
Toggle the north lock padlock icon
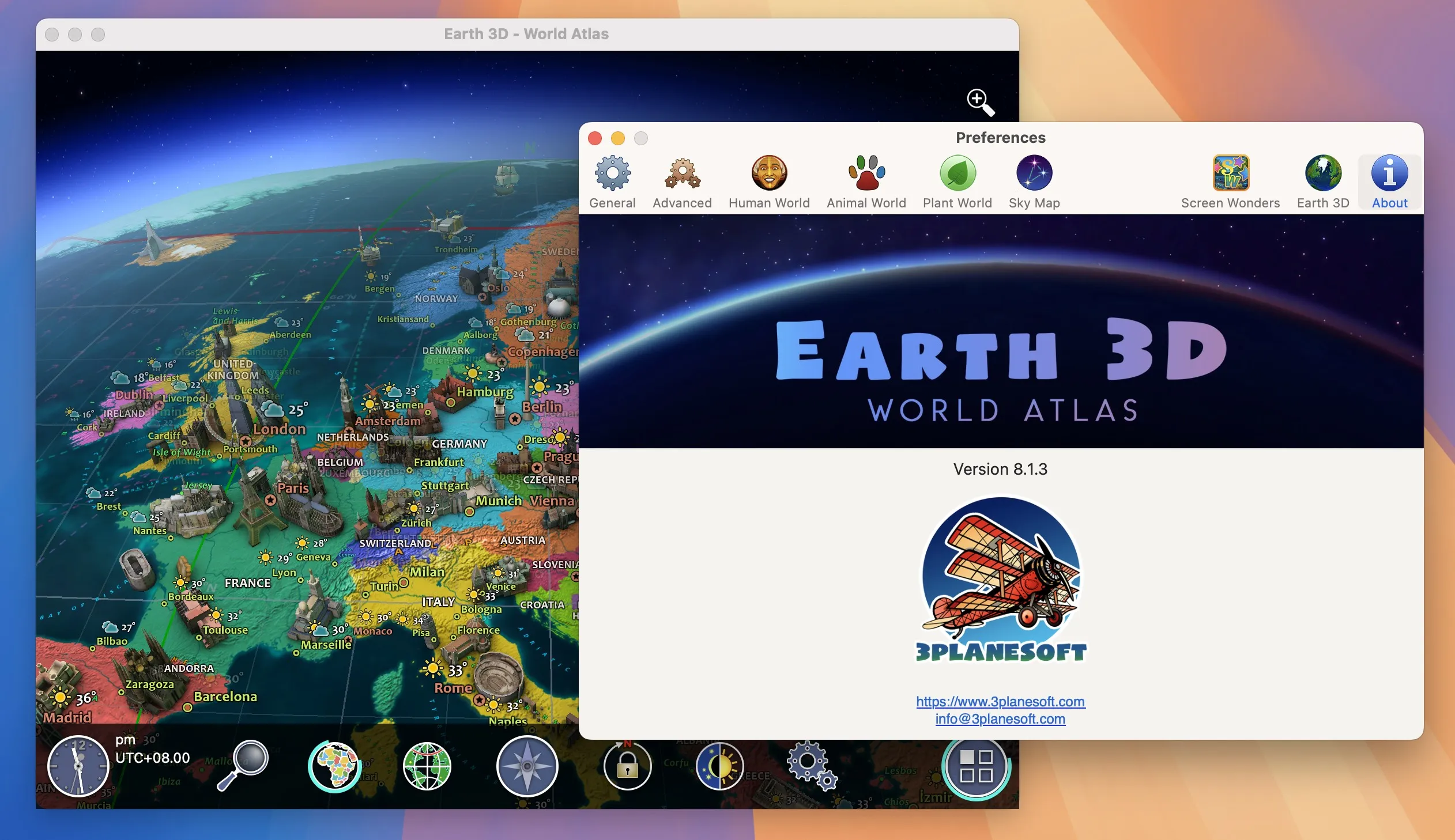pyautogui.click(x=627, y=766)
